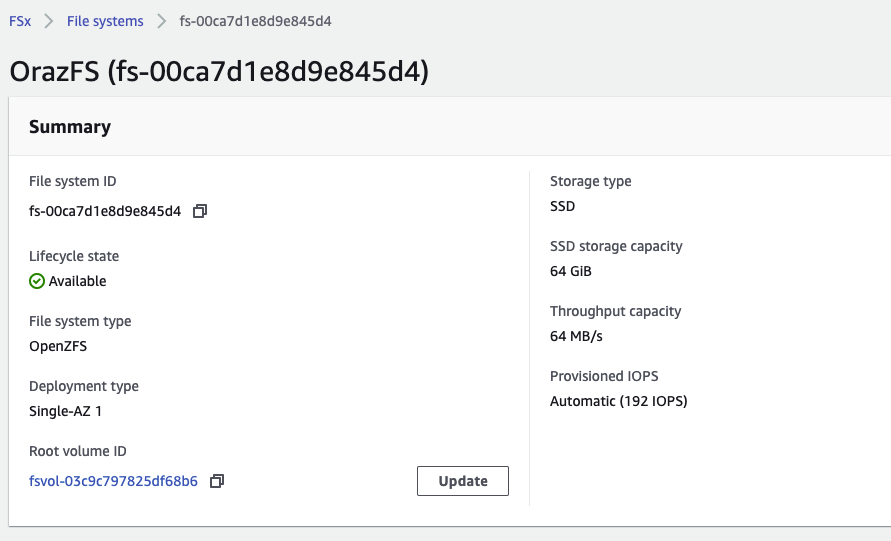This screenshot has height=541, width=891.
Task: Click the green Available status checkmark icon
Action: 37,281
